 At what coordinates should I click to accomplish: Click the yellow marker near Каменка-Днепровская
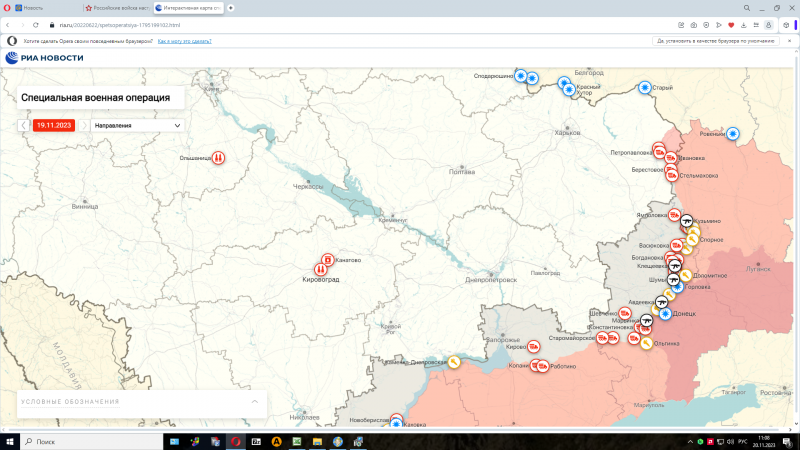[454, 361]
